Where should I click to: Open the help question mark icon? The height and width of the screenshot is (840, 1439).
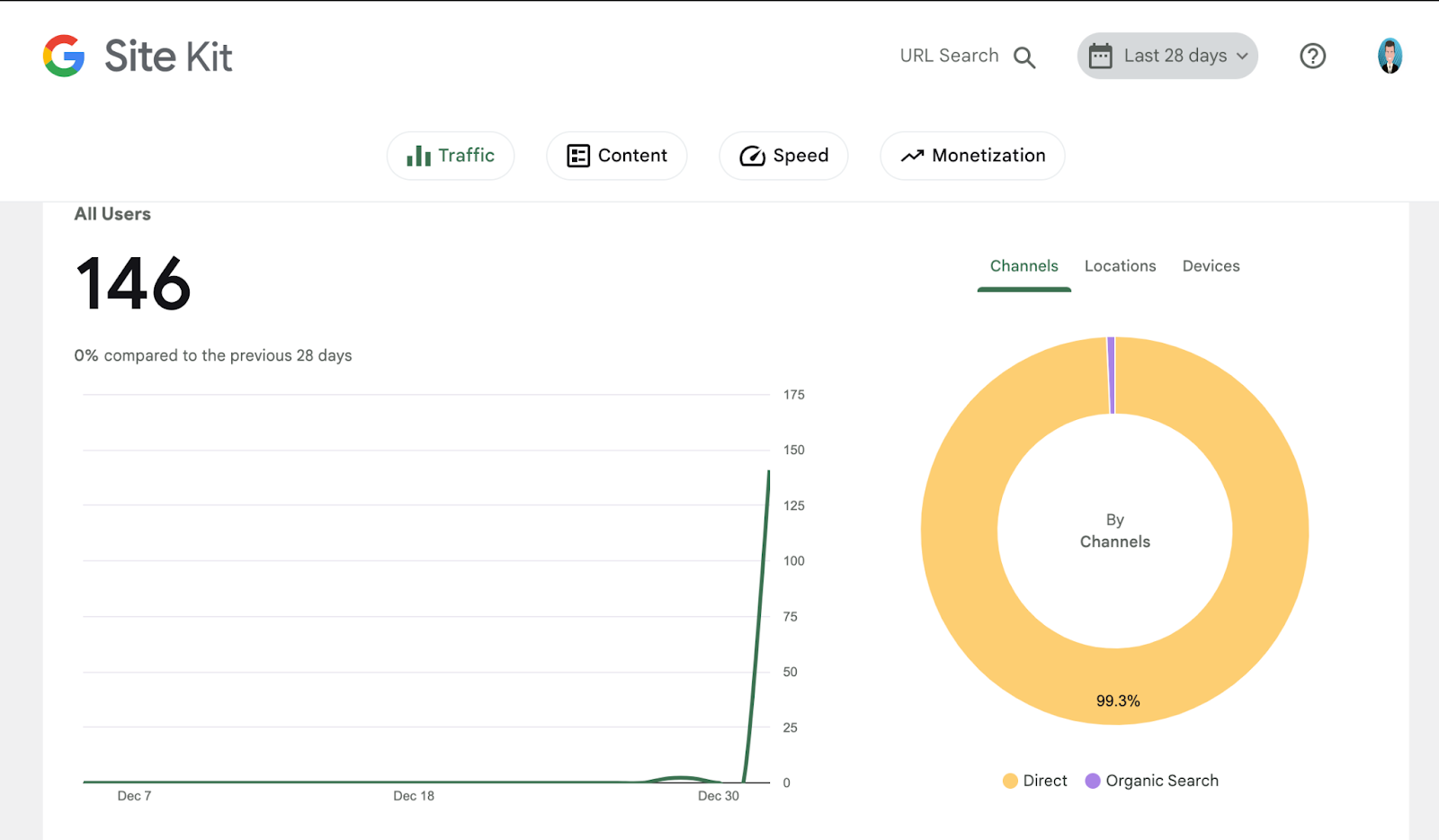pyautogui.click(x=1312, y=56)
